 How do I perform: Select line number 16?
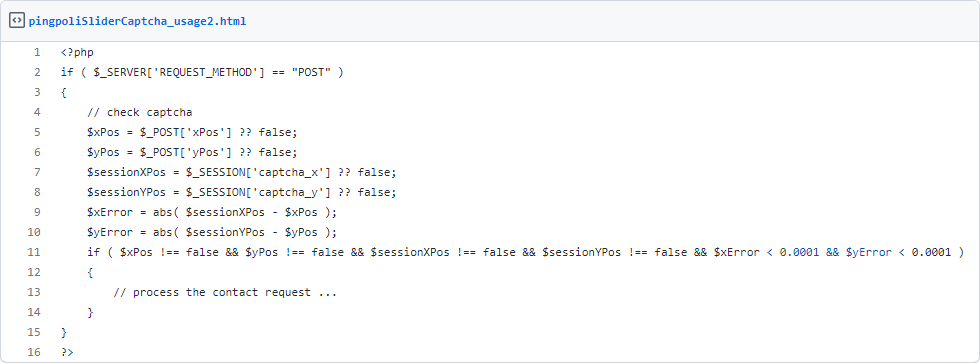point(34,352)
